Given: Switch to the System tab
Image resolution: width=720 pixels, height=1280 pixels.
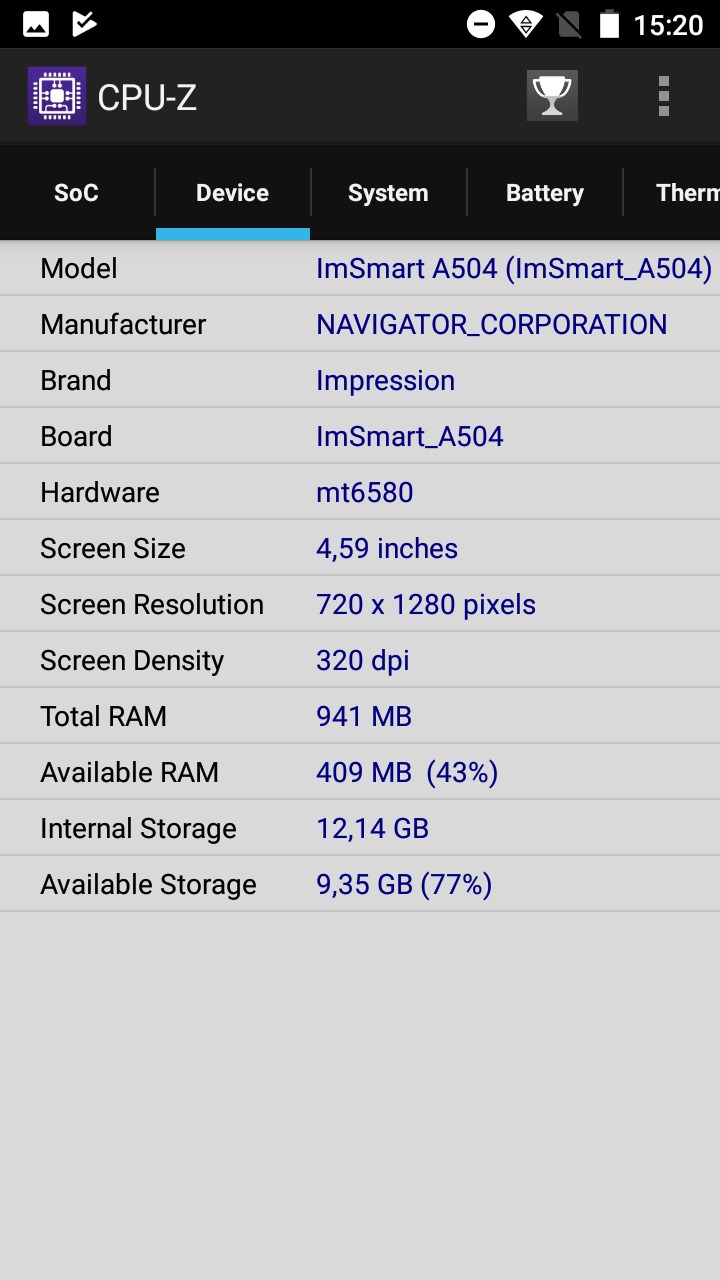Looking at the screenshot, I should [388, 193].
